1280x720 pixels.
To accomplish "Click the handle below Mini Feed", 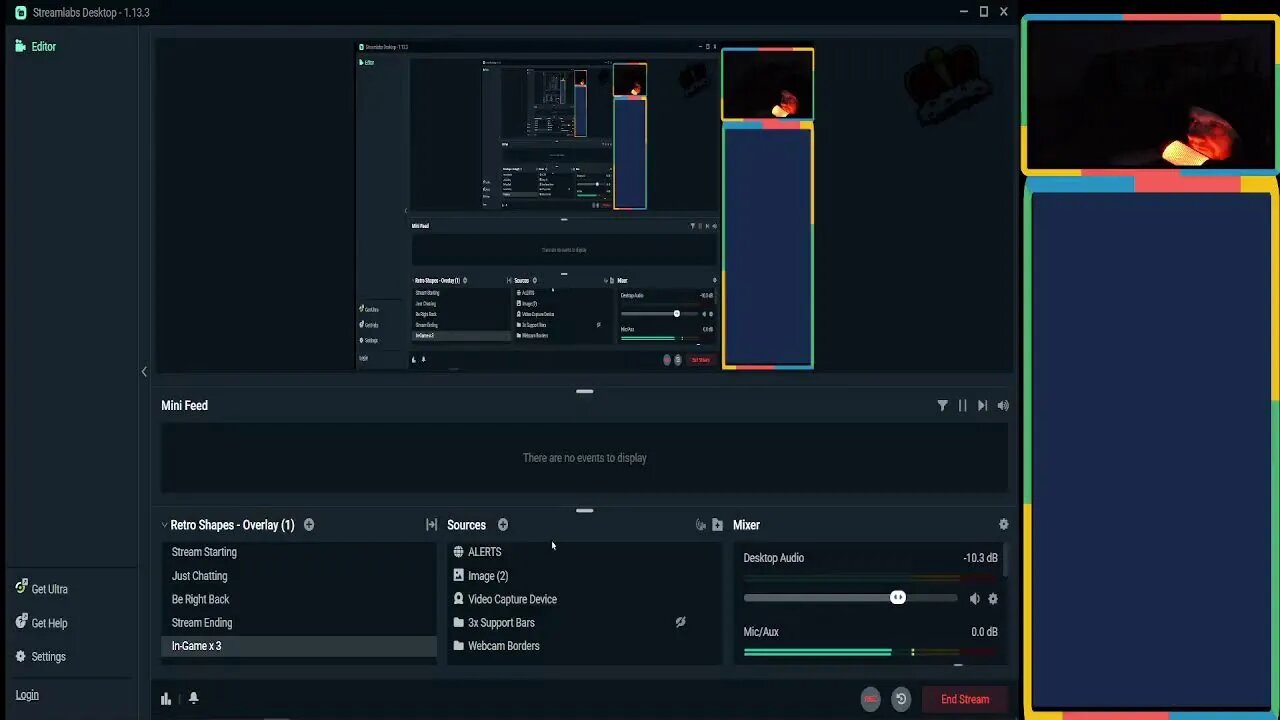I will [585, 510].
